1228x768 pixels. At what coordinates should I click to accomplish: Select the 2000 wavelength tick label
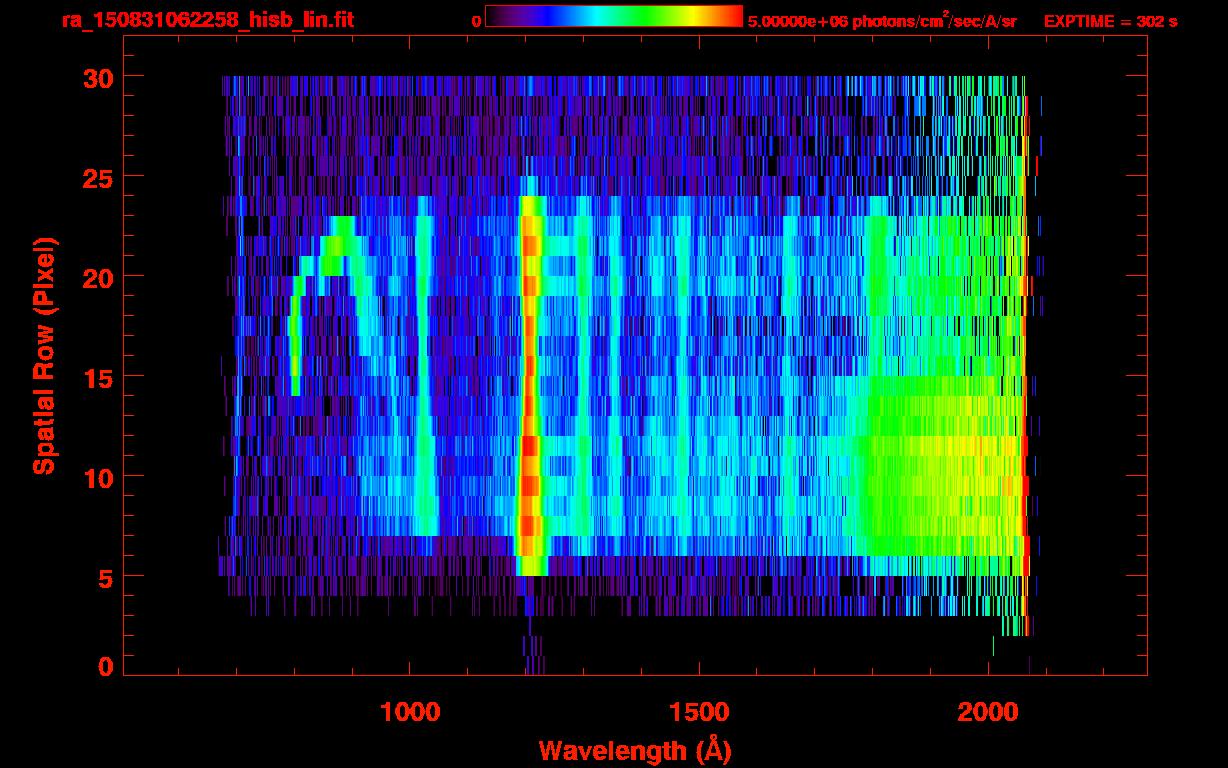(x=989, y=712)
